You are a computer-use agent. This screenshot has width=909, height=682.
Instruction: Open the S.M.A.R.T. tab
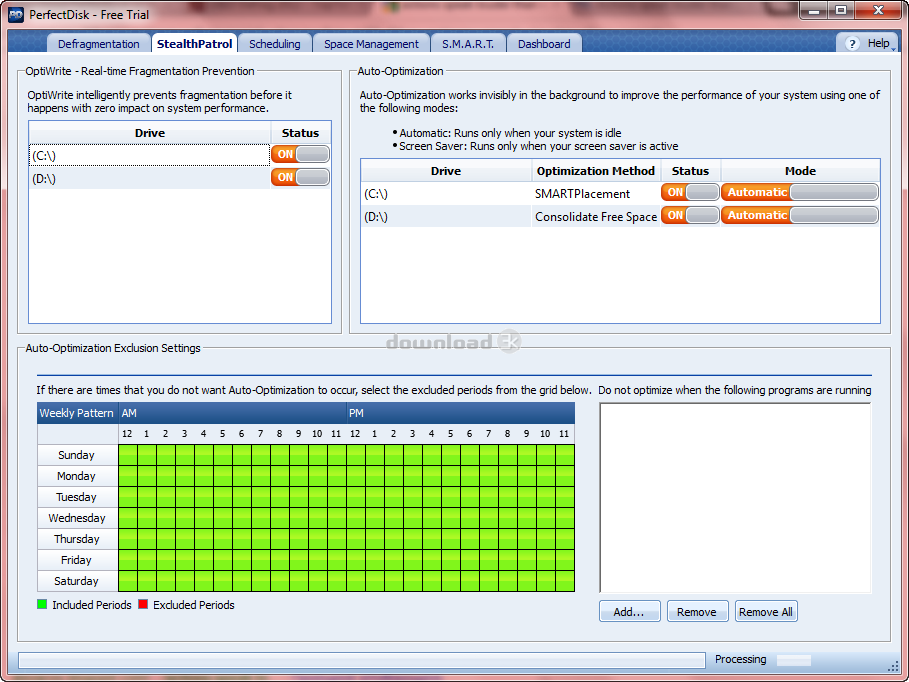coord(467,44)
